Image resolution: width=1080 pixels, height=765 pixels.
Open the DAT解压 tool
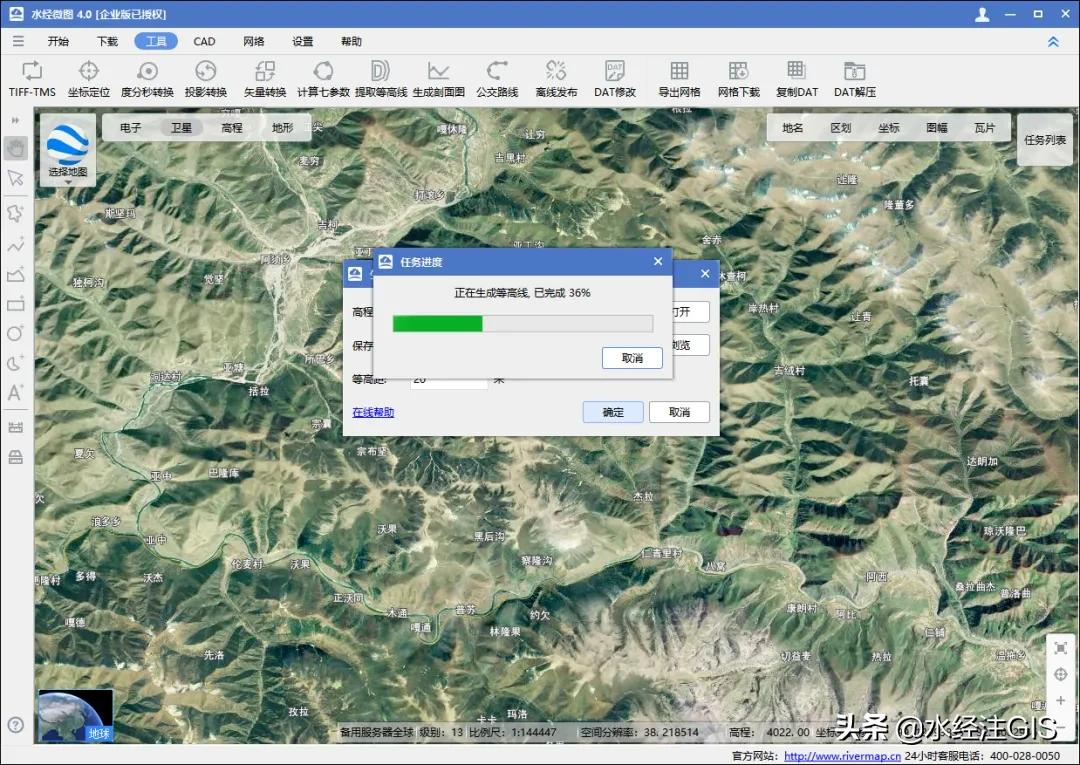coord(855,78)
